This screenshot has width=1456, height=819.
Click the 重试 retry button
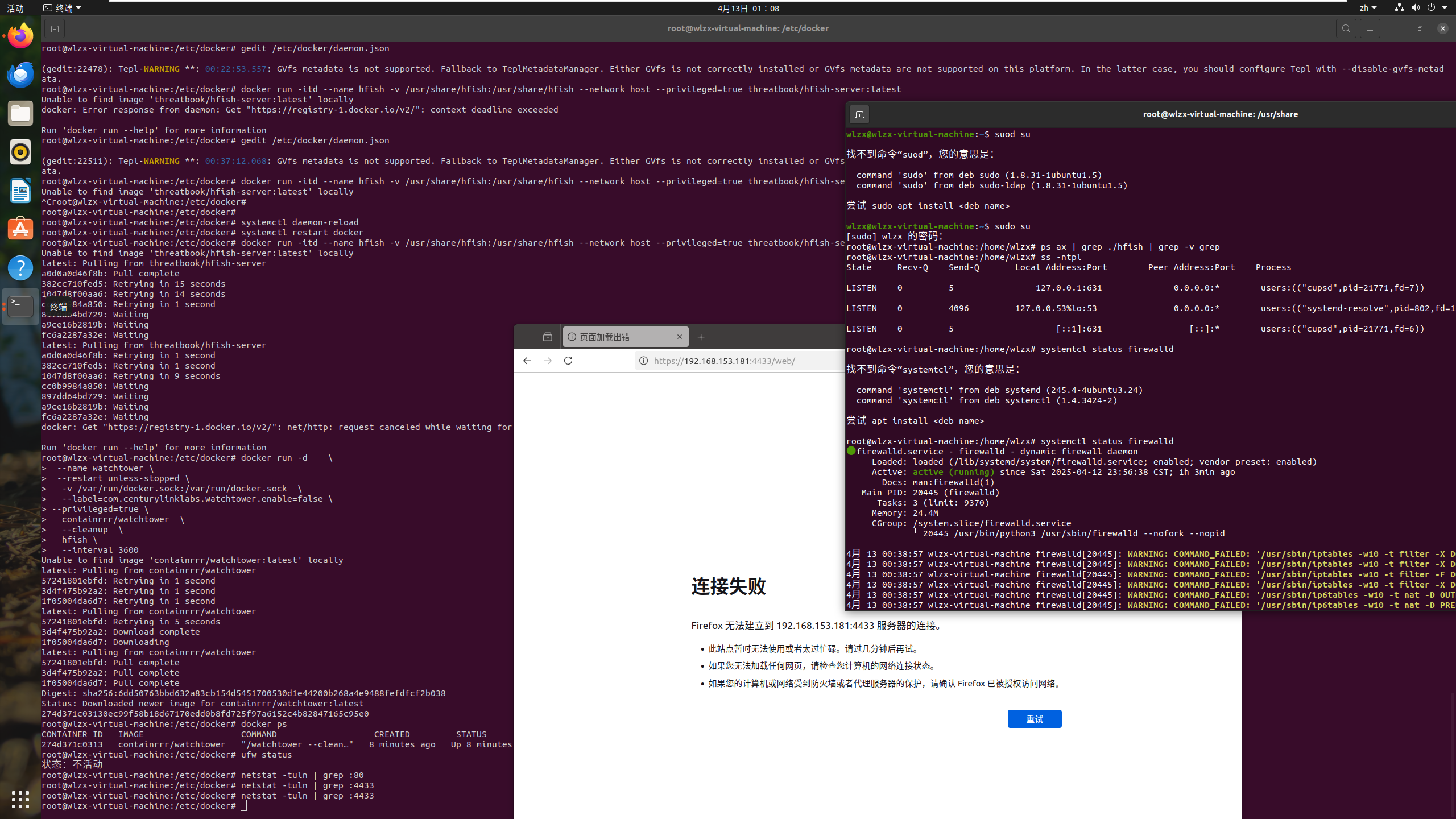[x=1034, y=719]
